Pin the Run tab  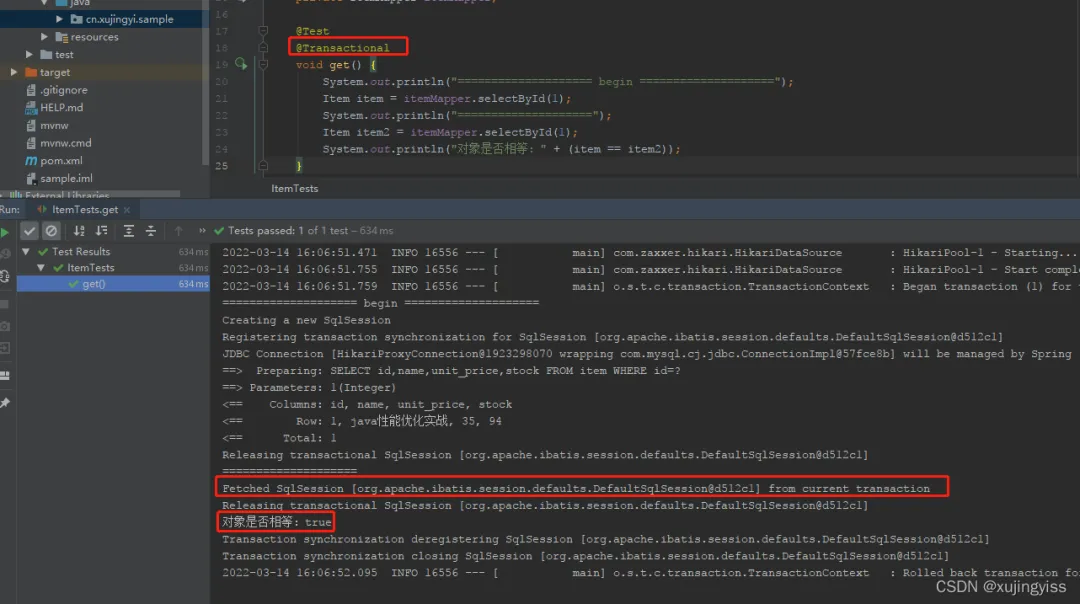click(x=6, y=402)
